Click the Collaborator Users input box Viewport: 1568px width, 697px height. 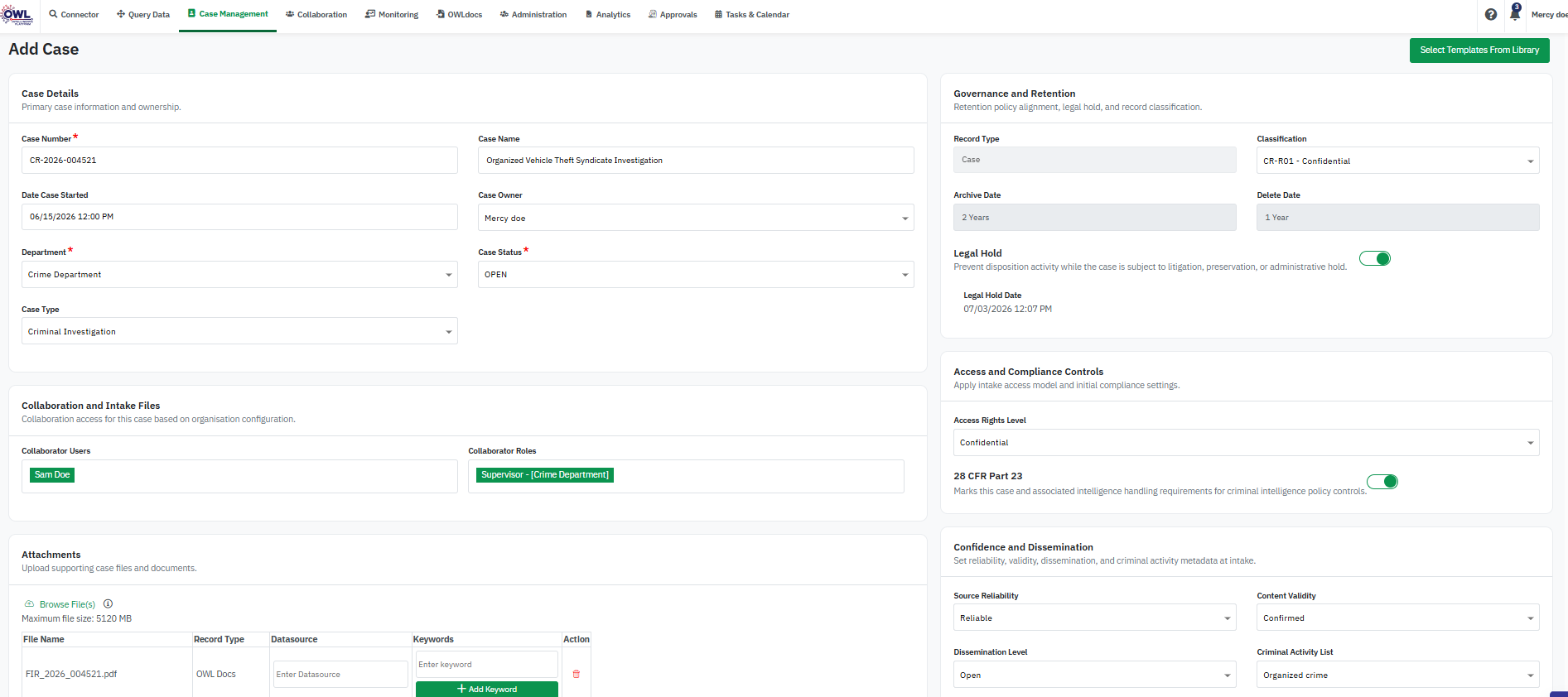[239, 476]
